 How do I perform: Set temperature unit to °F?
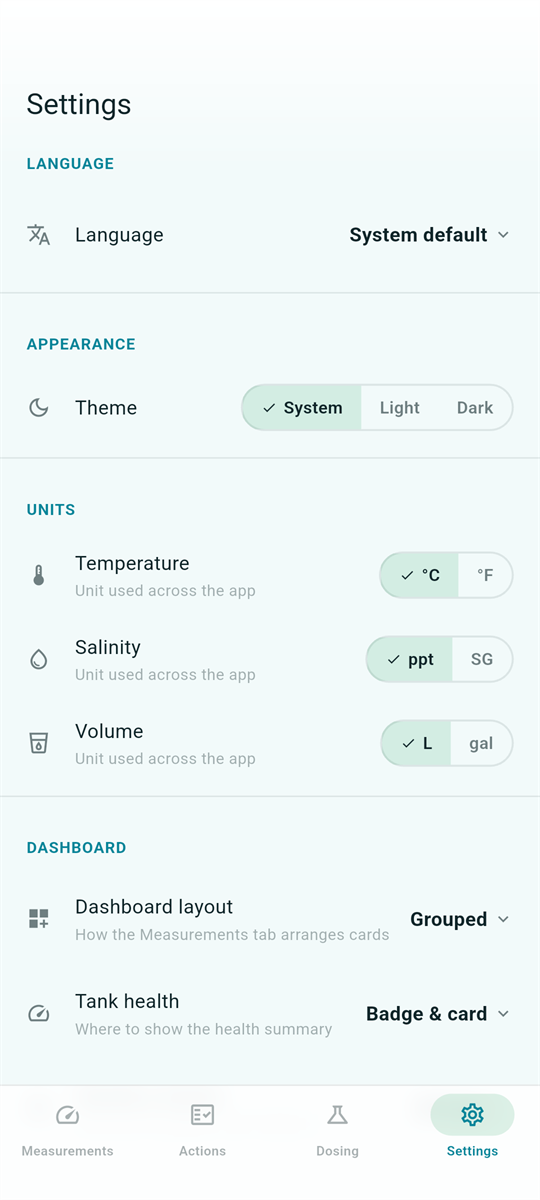(485, 576)
